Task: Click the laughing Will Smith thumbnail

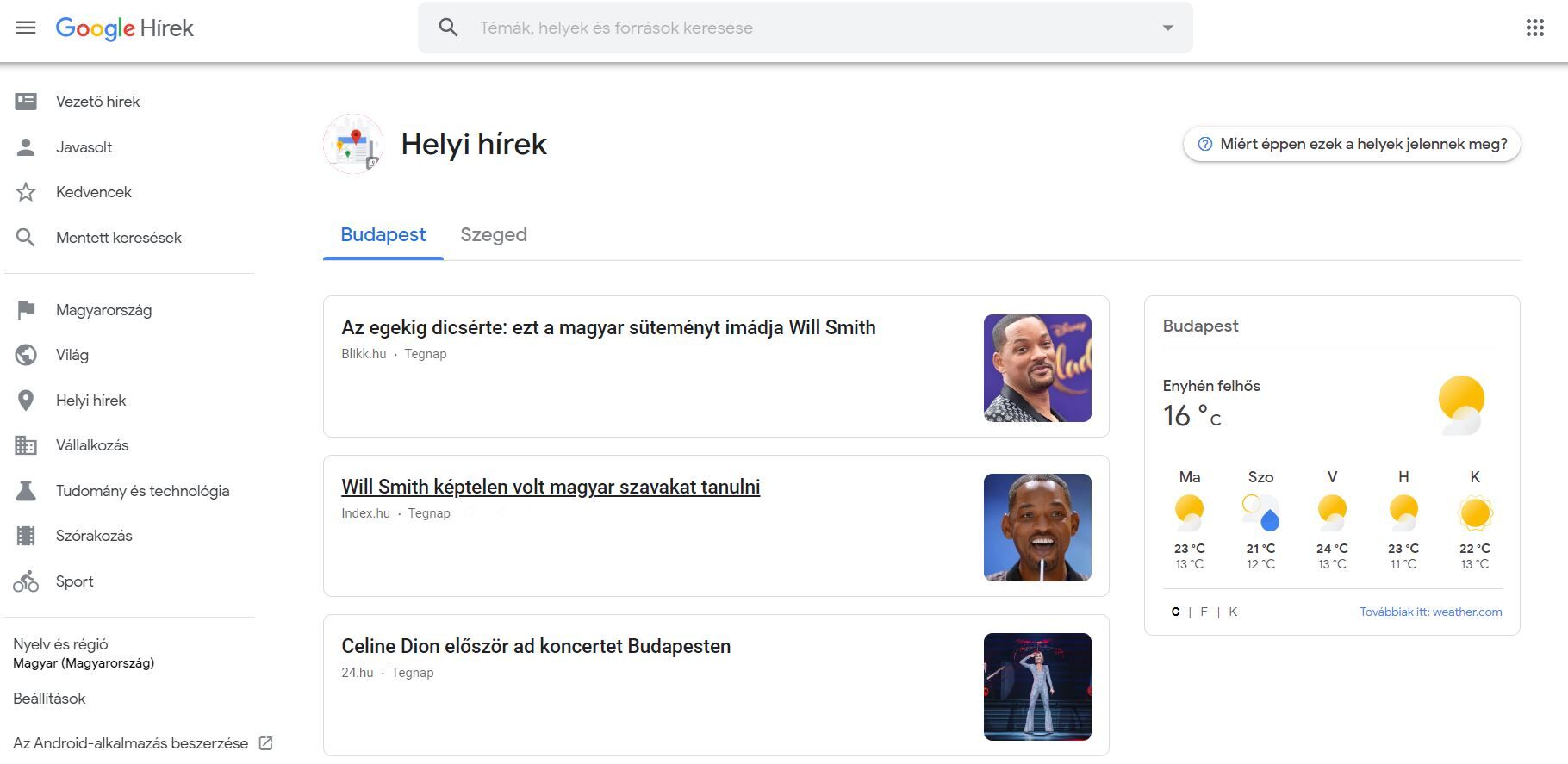Action: point(1037,527)
